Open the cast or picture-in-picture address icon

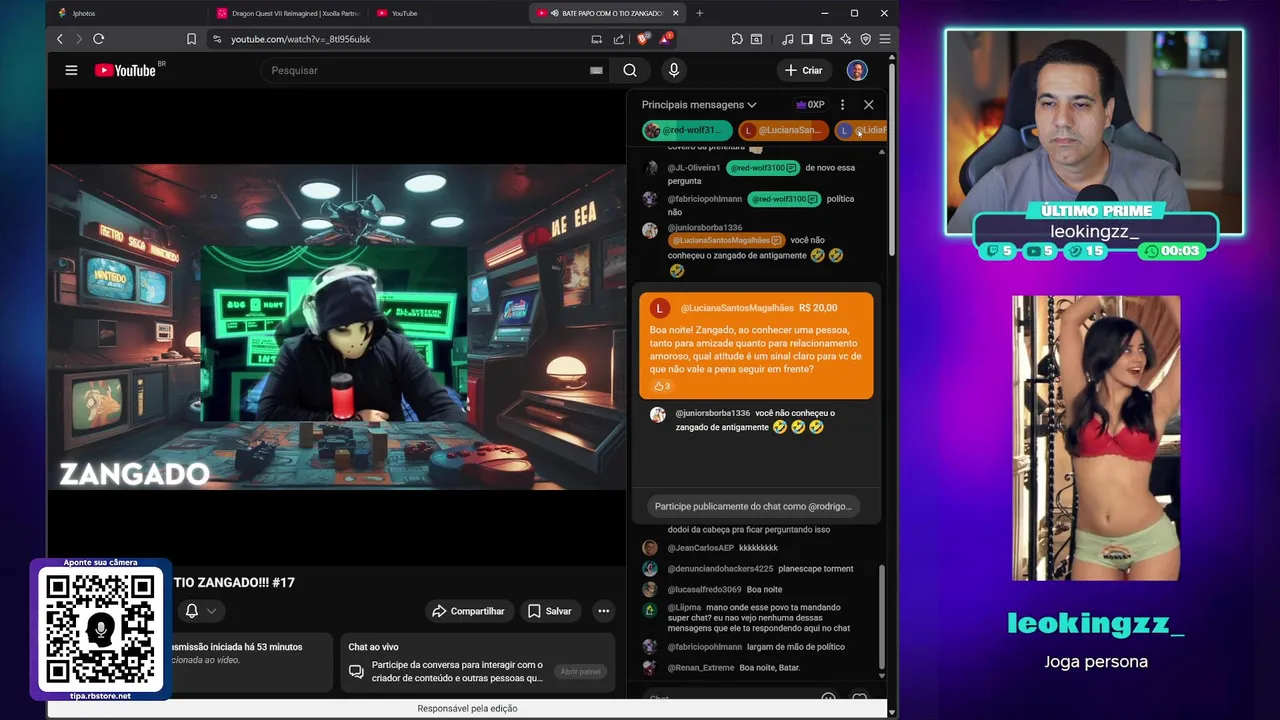pos(597,39)
